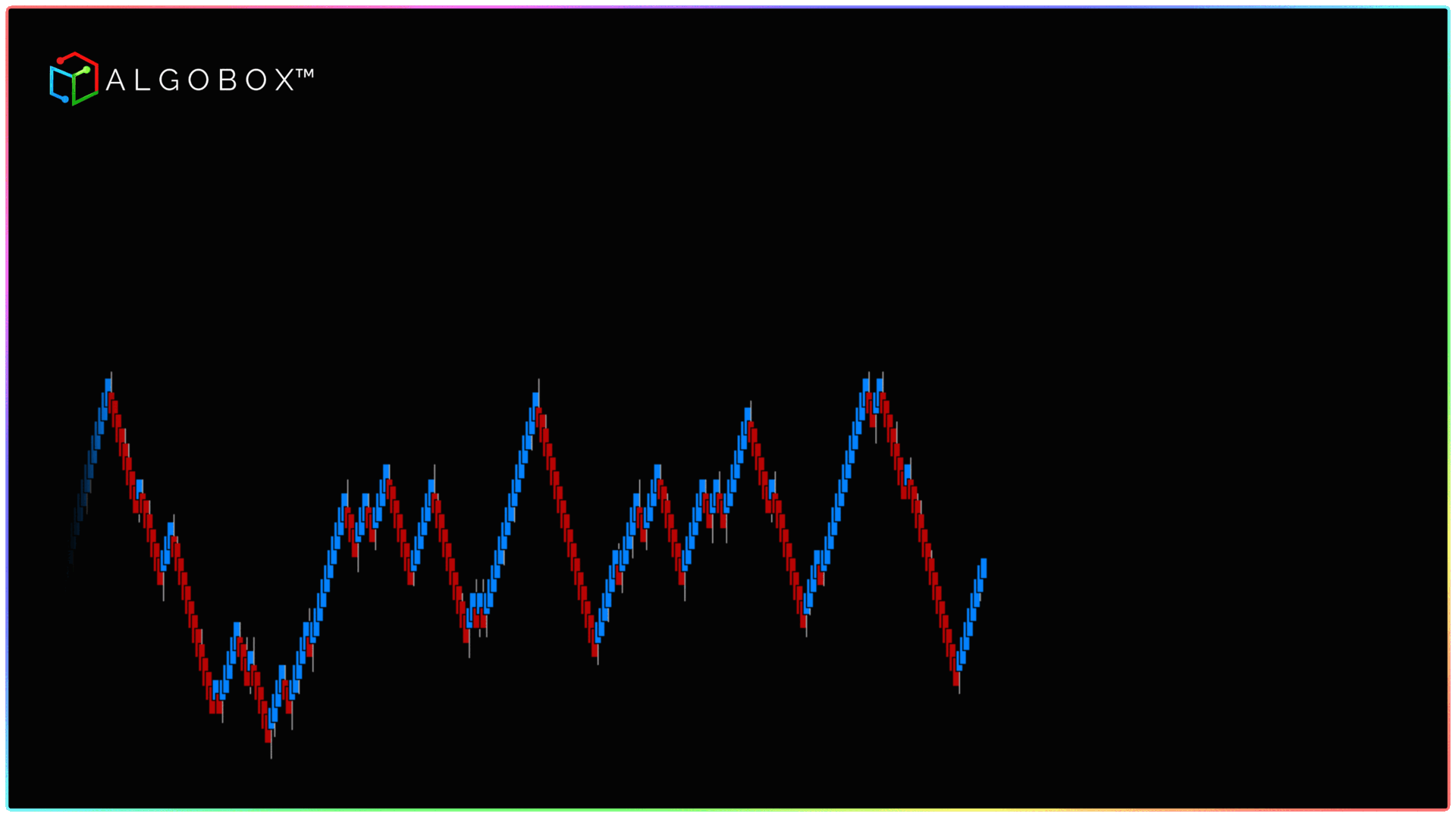Select the peak candle just before the double top
The width and height of the screenshot is (1456, 817).
(x=748, y=414)
